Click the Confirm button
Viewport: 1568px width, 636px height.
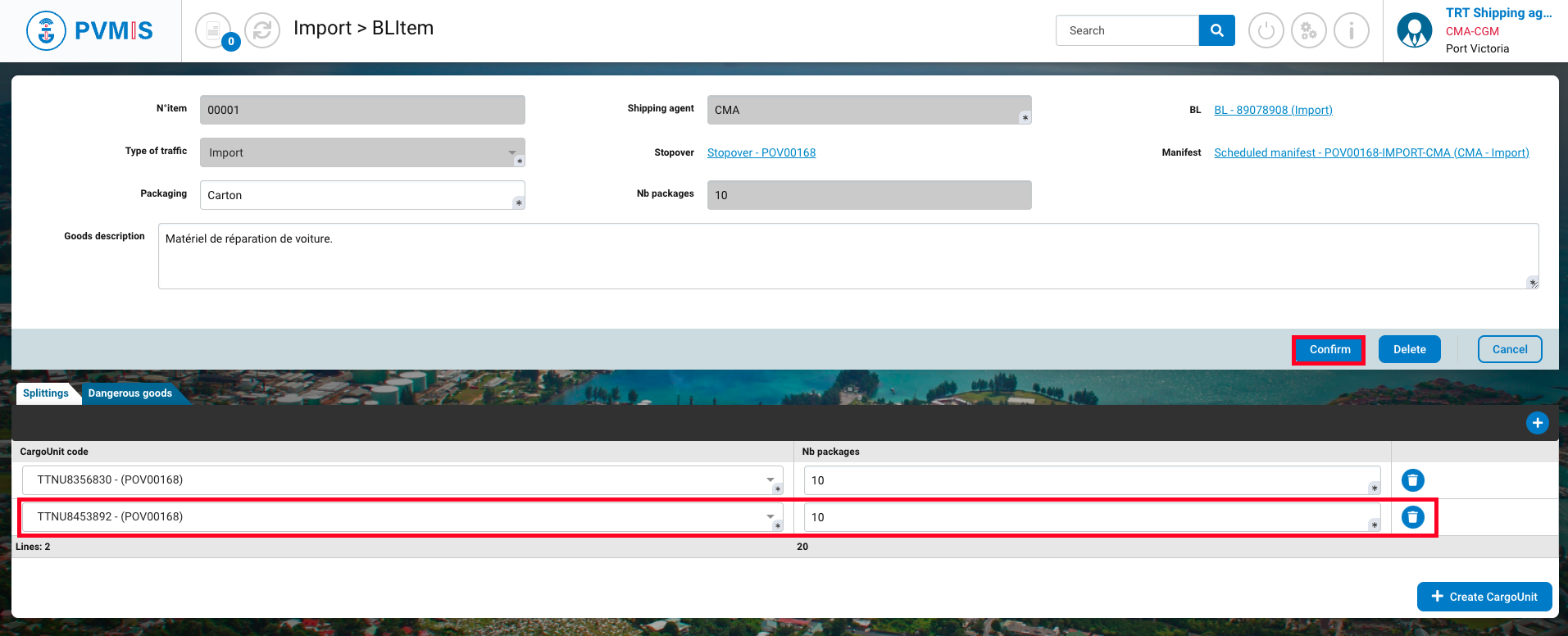[x=1329, y=349]
